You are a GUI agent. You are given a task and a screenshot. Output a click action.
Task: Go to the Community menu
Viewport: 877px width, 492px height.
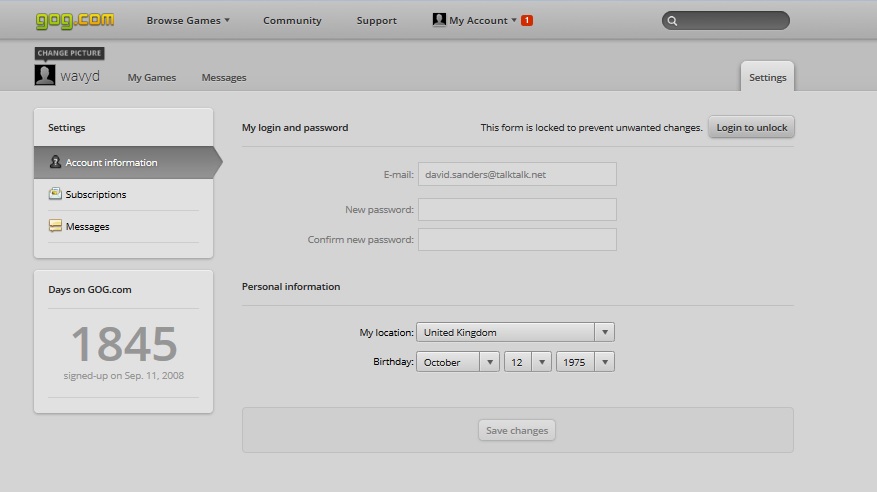[x=292, y=20]
